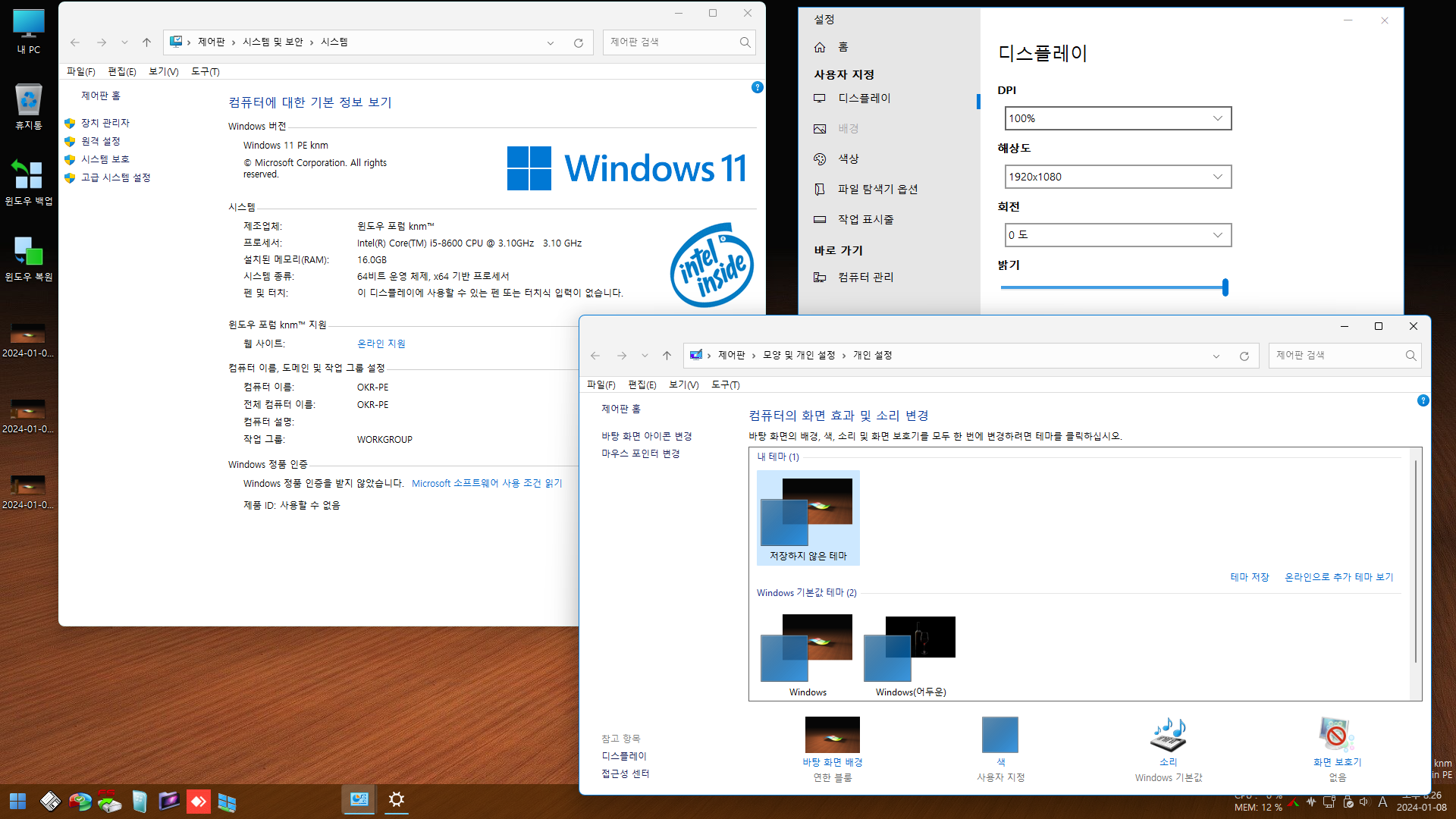This screenshot has width=1456, height=819.
Task: Click the brightness slider handle
Action: tap(1225, 287)
